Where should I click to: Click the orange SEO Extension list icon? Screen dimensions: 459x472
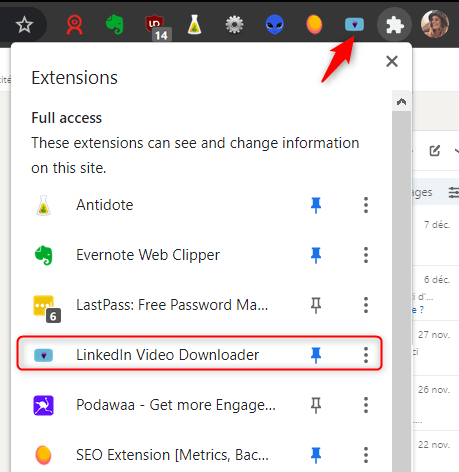43,455
